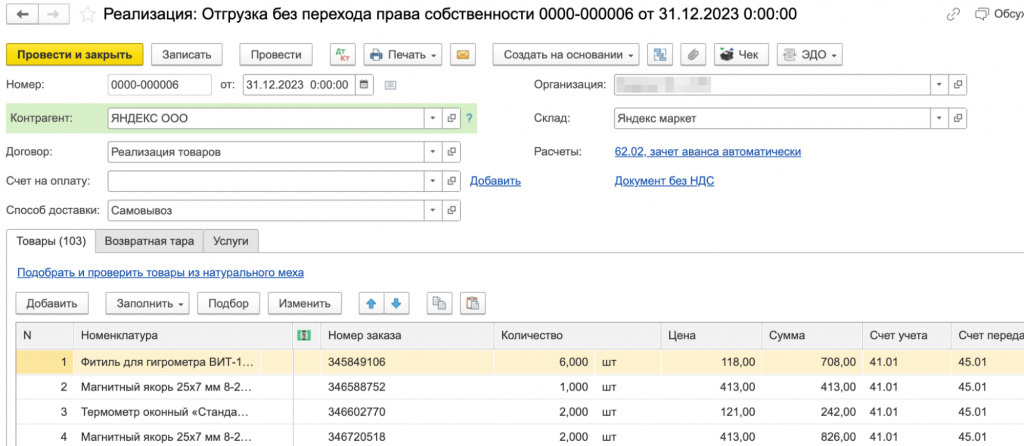Open the Создать на основании menu

coord(566,55)
